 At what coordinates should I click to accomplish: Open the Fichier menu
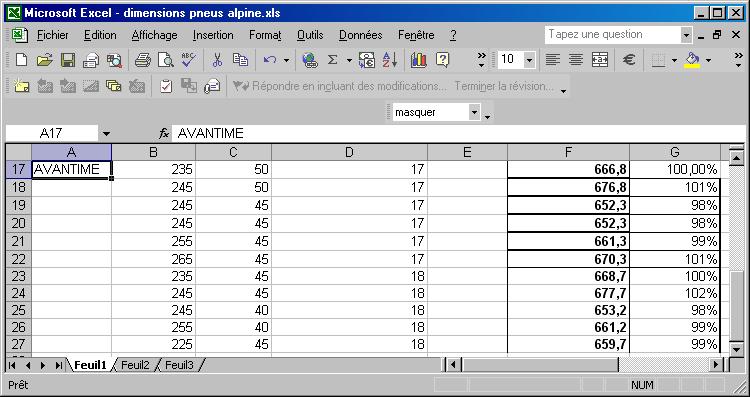pyautogui.click(x=53, y=35)
